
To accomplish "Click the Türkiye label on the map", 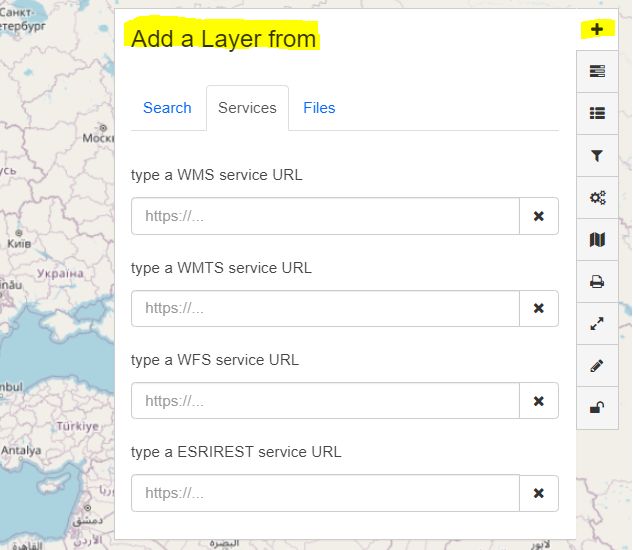I will [78, 426].
